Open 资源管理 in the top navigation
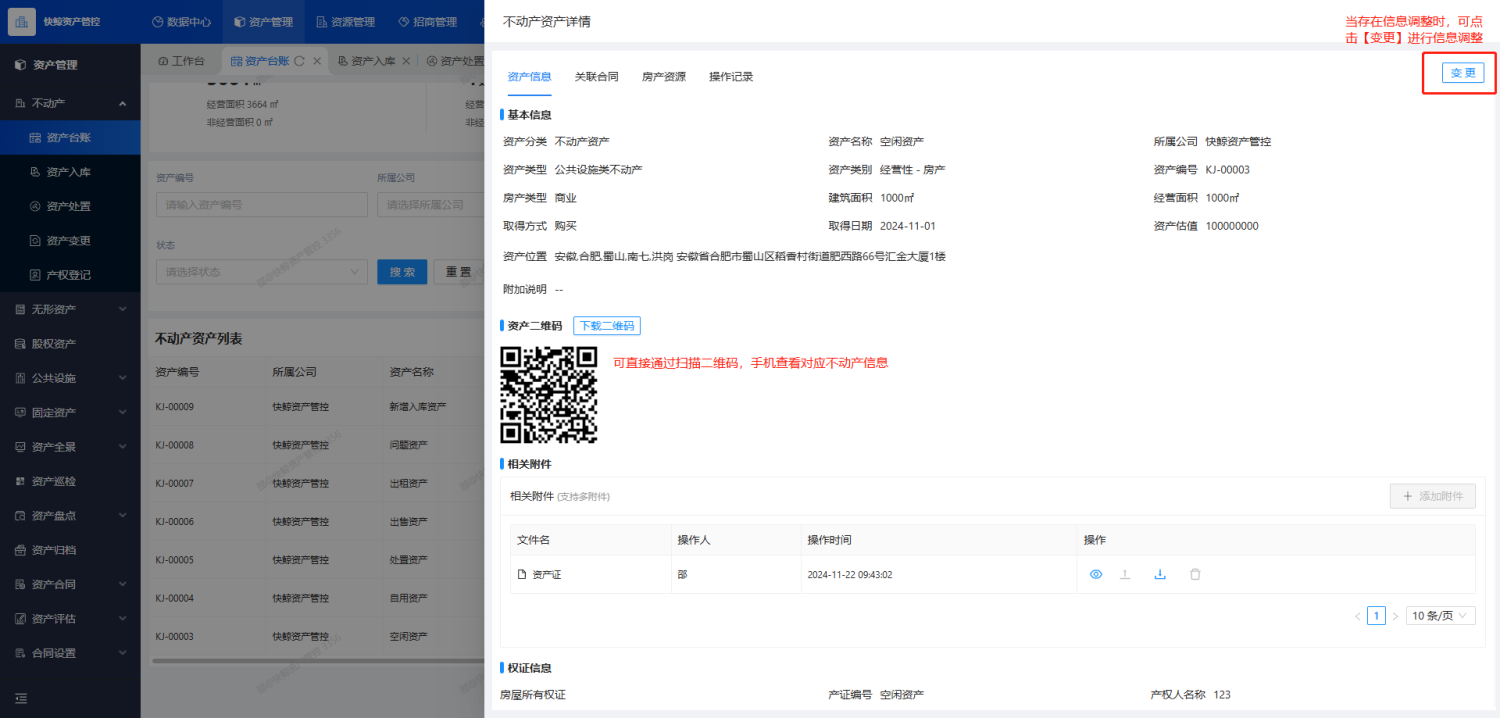This screenshot has height=718, width=1500. (345, 21)
